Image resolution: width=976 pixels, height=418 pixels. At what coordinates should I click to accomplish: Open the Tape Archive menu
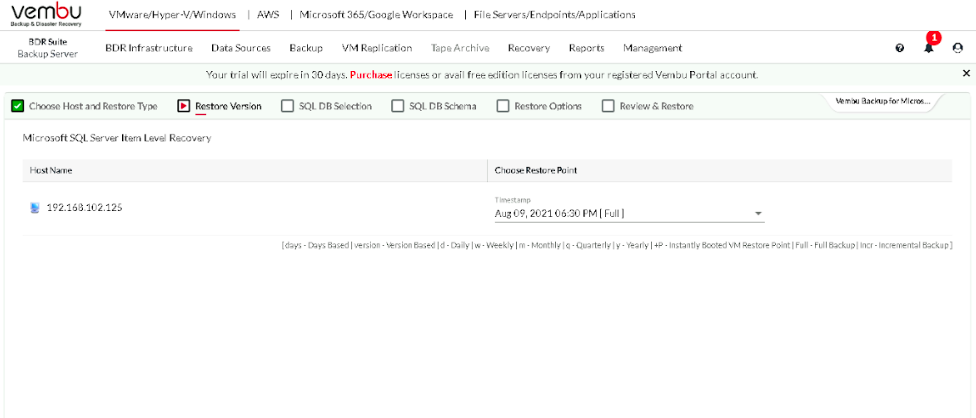[x=460, y=48]
